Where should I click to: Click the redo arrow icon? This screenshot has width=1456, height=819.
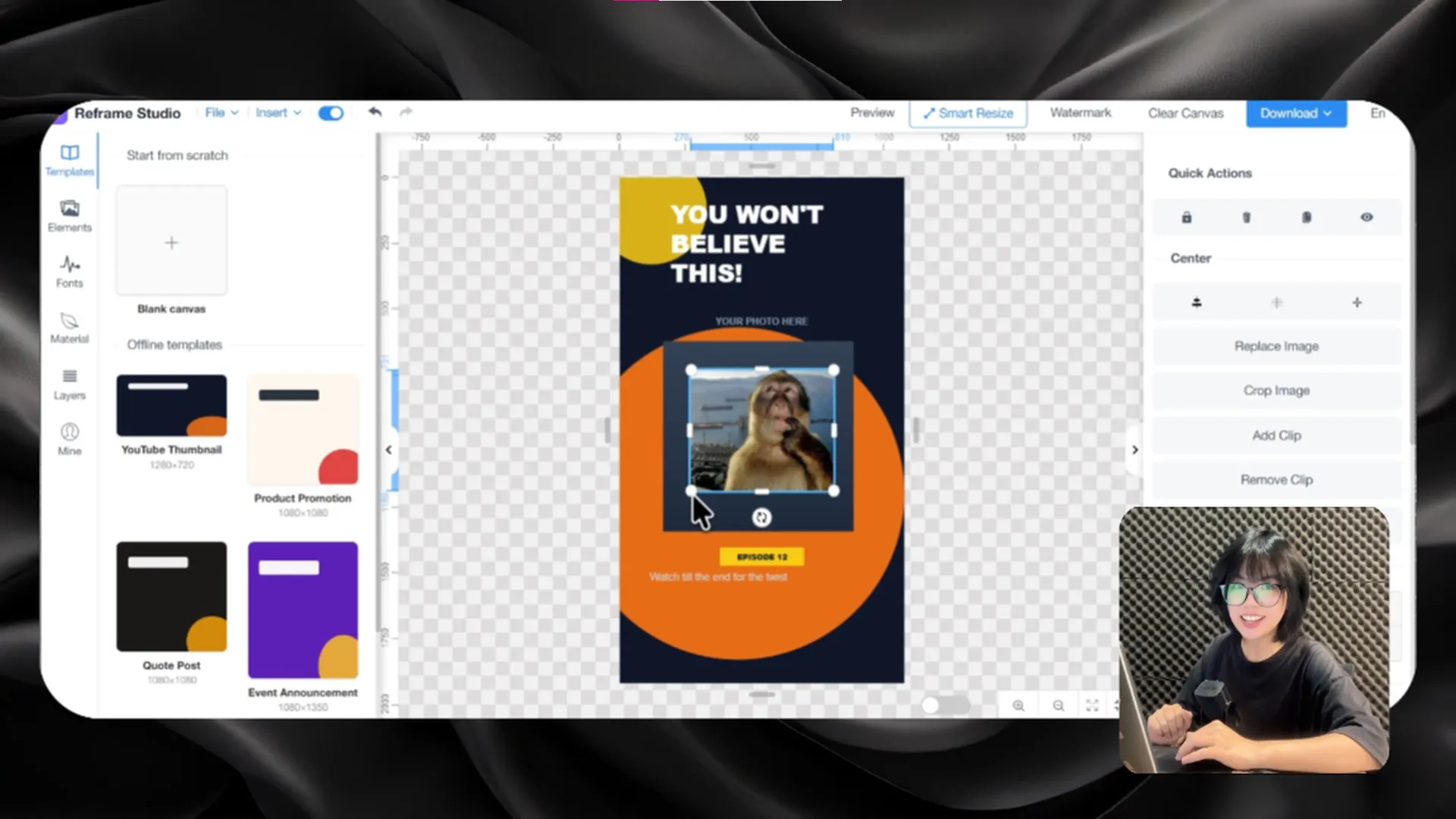point(406,112)
